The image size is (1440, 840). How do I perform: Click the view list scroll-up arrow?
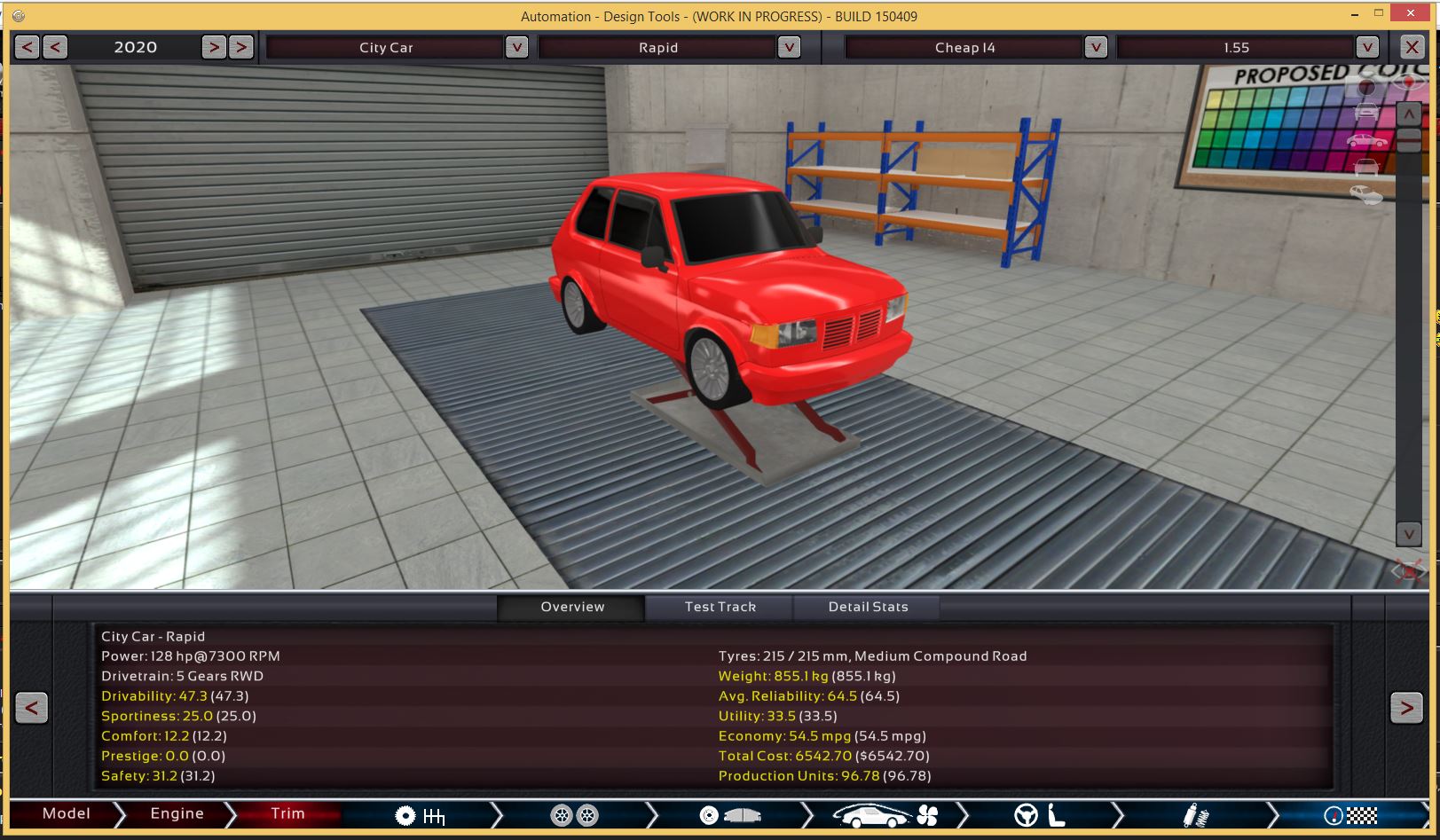click(1409, 114)
